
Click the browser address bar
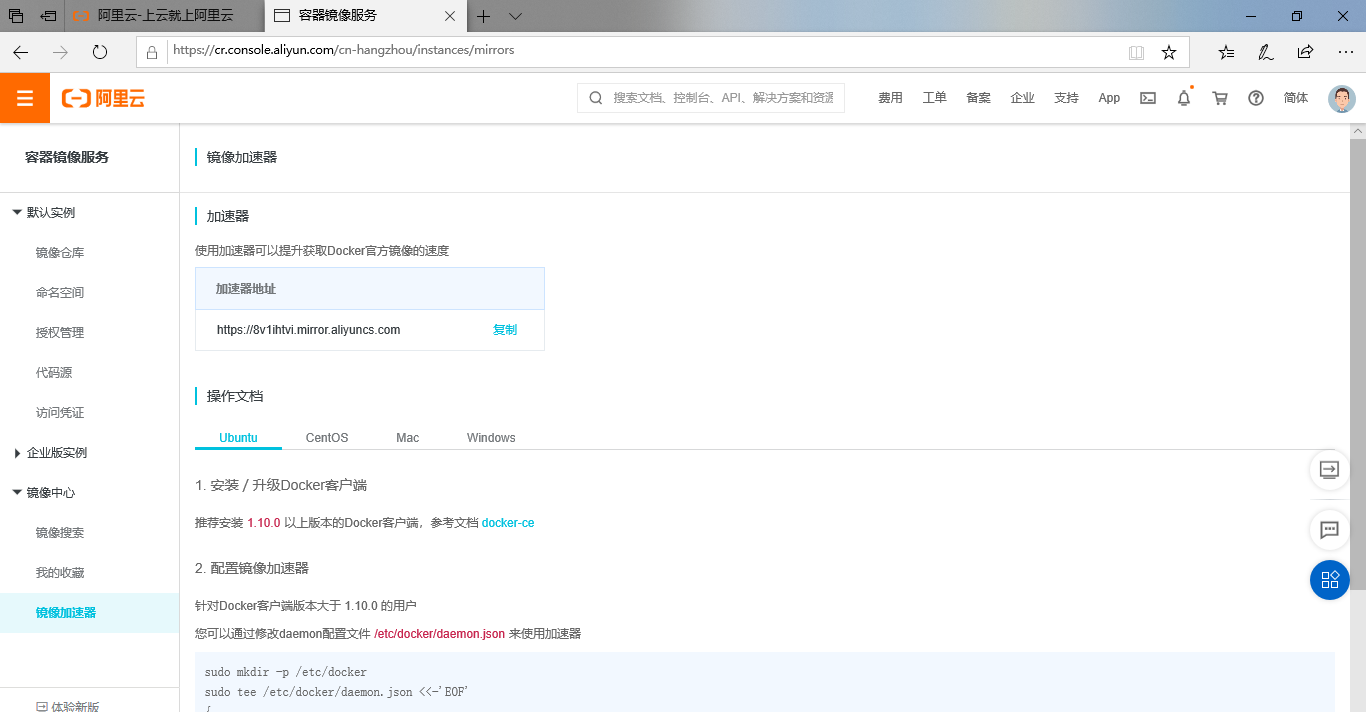[640, 51]
